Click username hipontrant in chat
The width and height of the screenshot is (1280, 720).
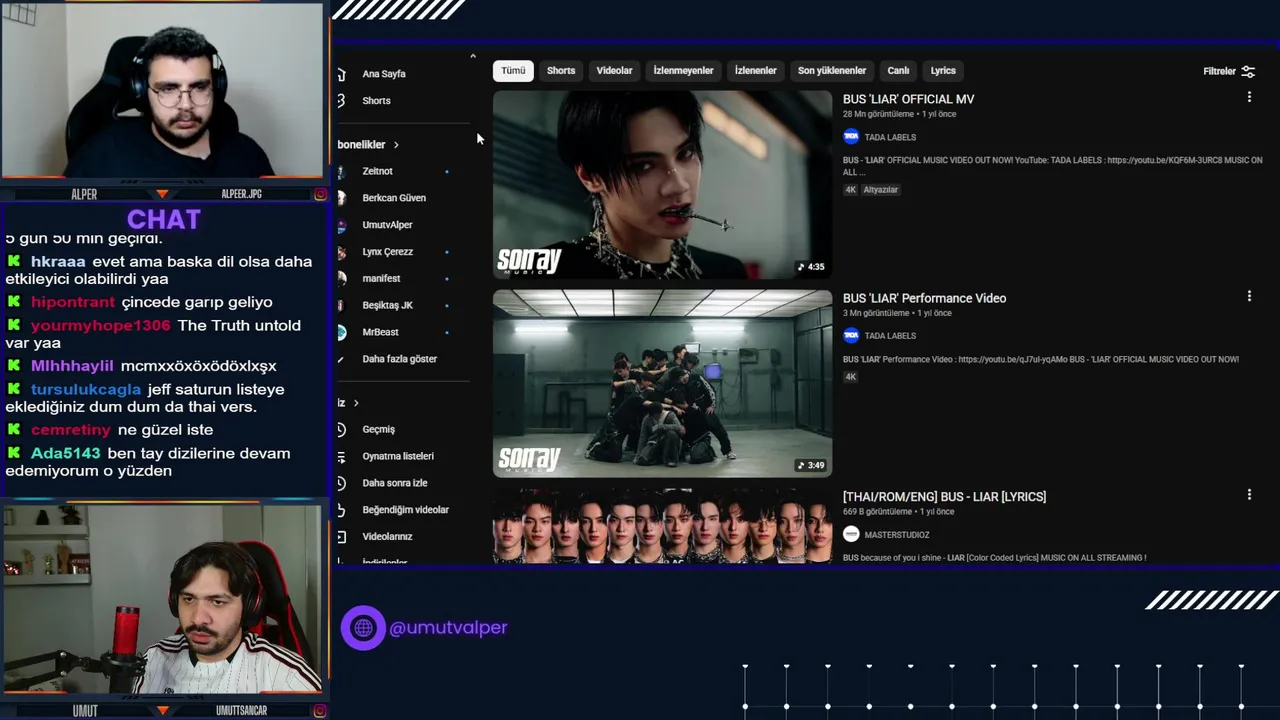click(73, 302)
